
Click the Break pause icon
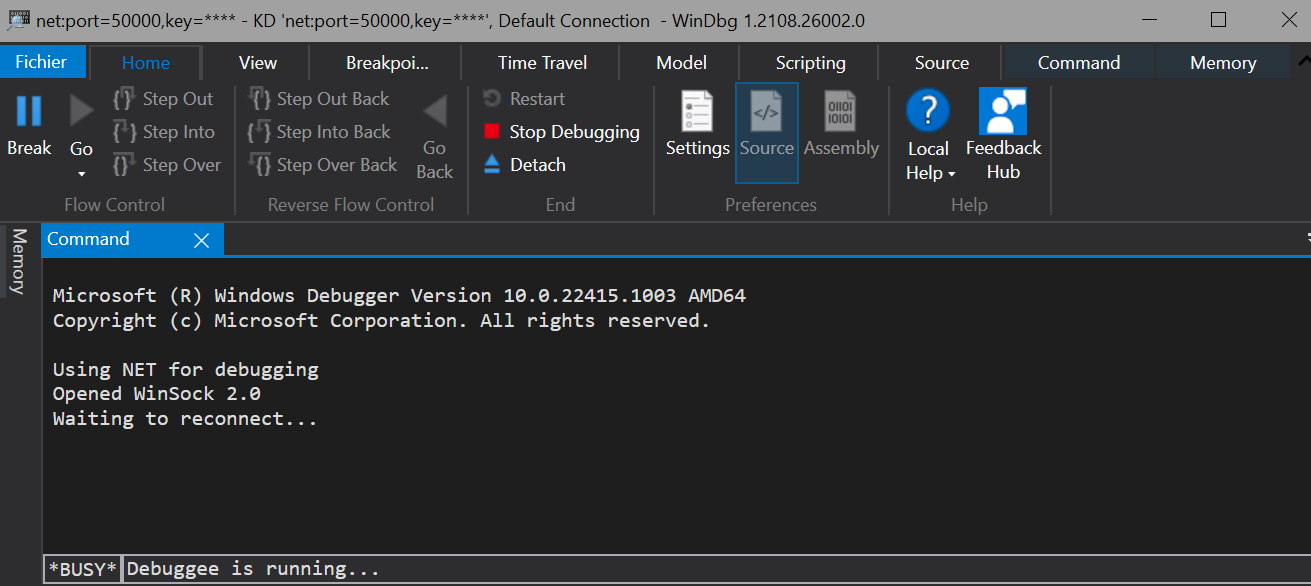[29, 110]
